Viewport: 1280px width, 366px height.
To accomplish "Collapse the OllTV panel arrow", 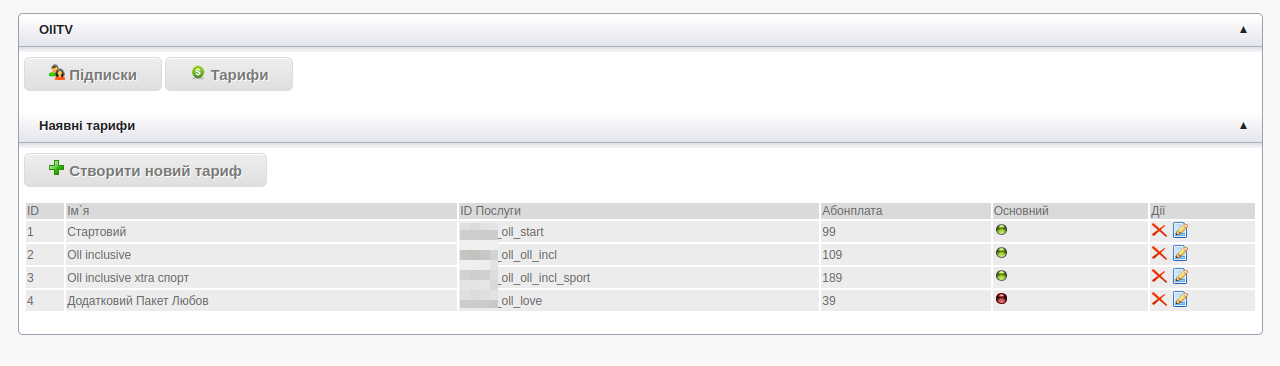I will [1243, 30].
